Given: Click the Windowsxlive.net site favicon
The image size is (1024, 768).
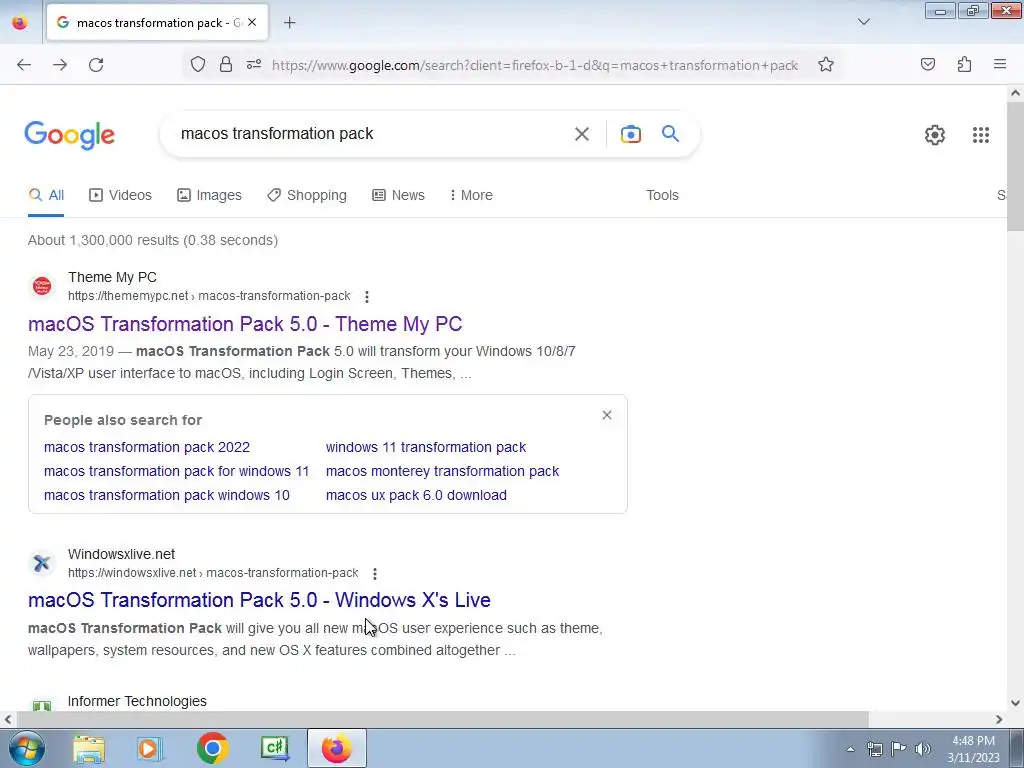Looking at the screenshot, I should 42,563.
